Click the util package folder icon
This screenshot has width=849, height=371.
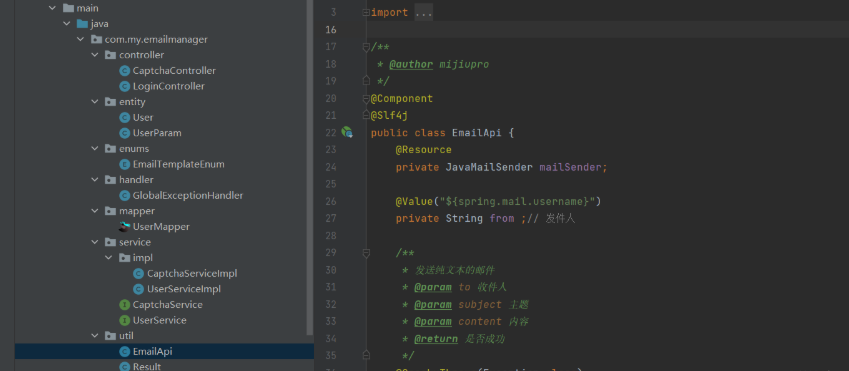110,336
